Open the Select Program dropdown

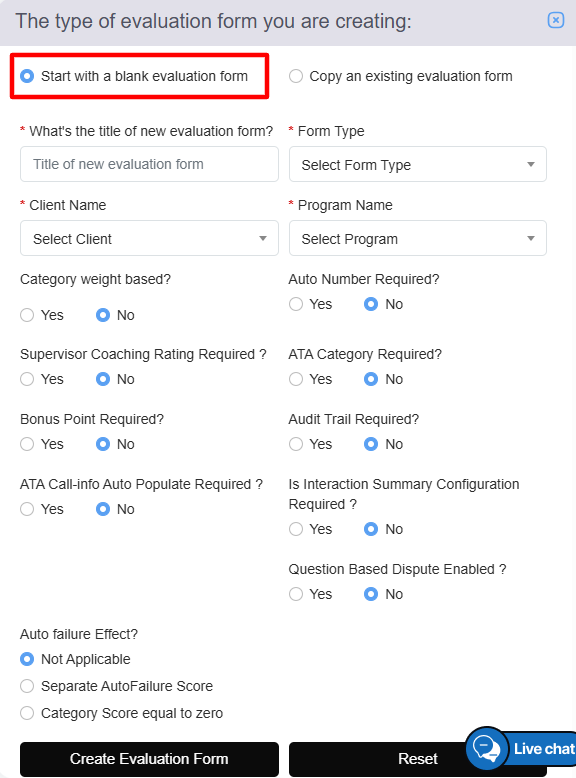coord(418,239)
